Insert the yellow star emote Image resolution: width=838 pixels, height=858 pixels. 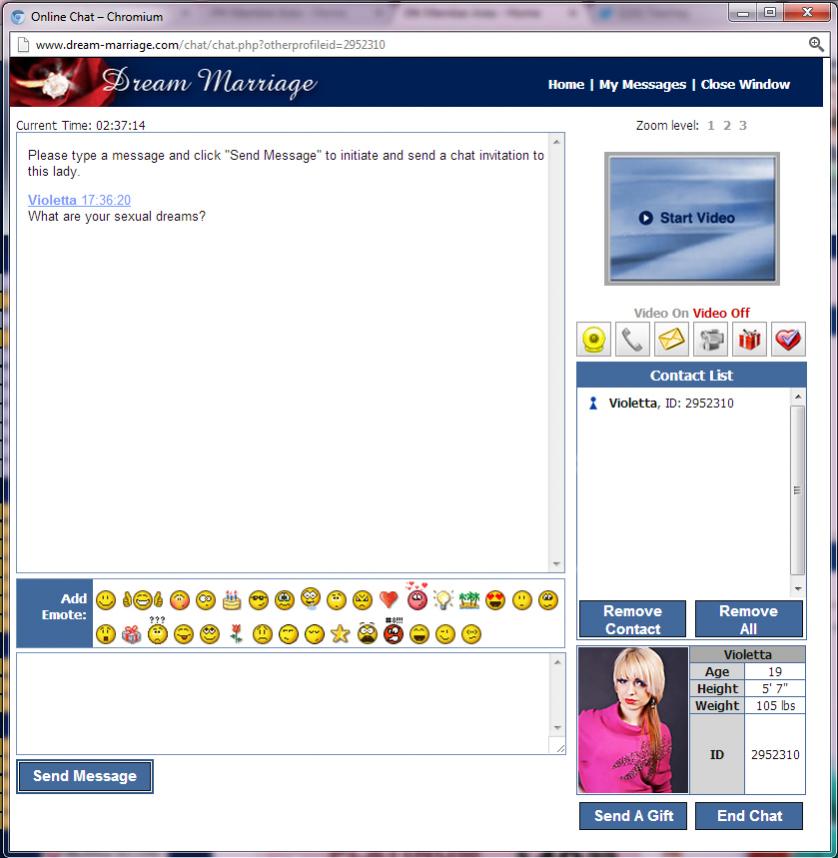coord(340,634)
